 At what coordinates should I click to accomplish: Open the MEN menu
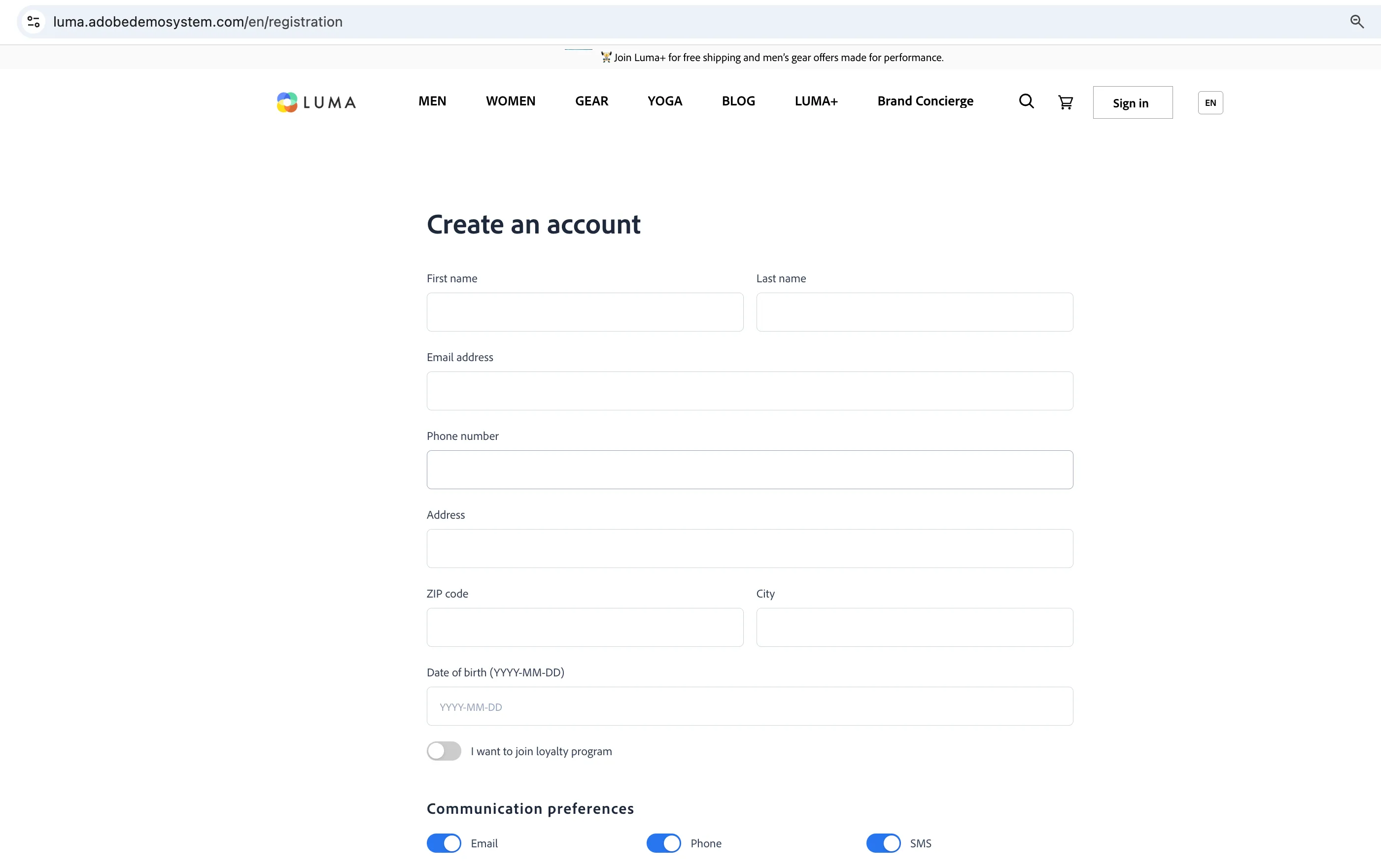click(x=432, y=101)
